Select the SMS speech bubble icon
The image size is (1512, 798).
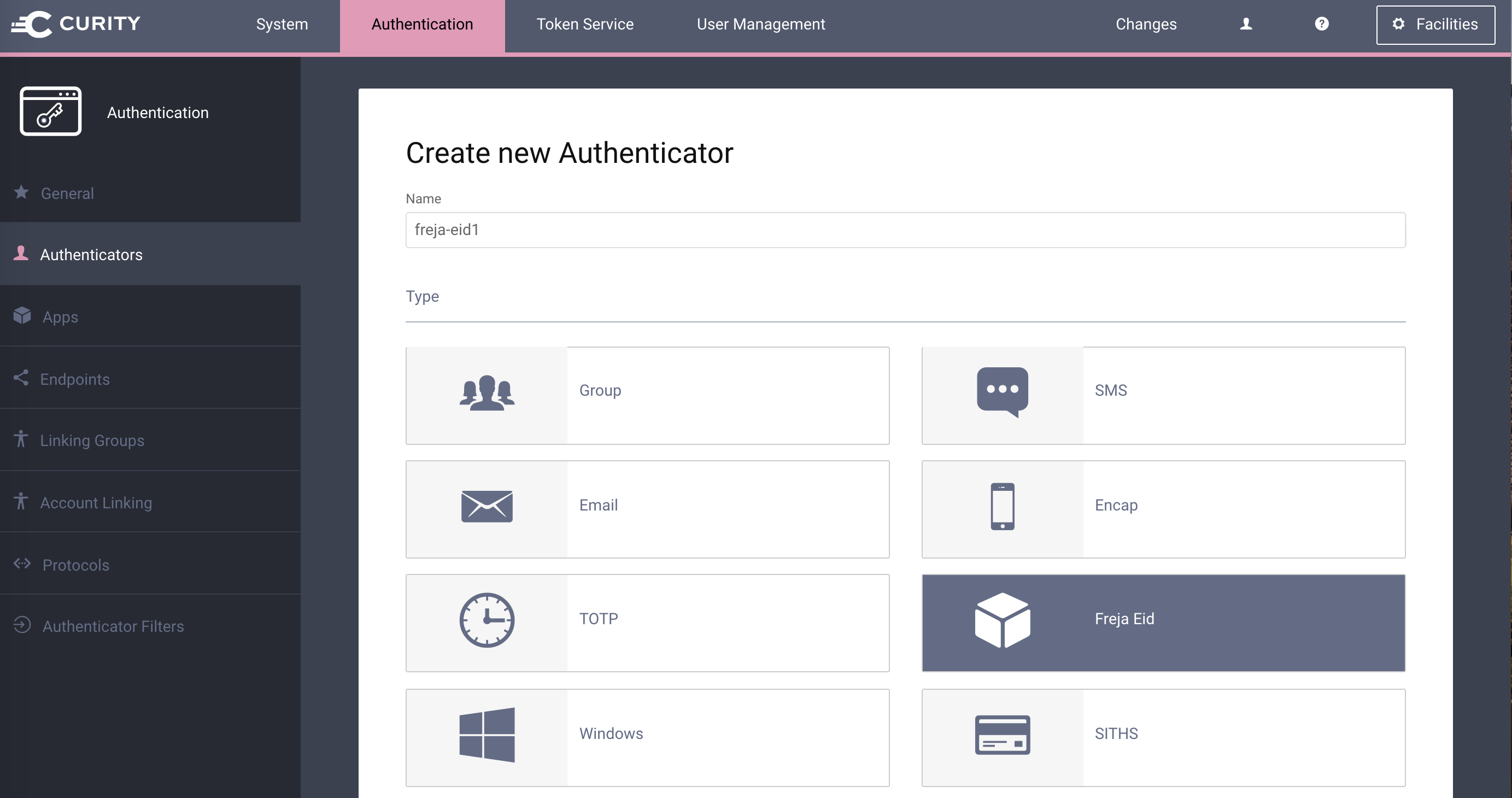point(1002,392)
